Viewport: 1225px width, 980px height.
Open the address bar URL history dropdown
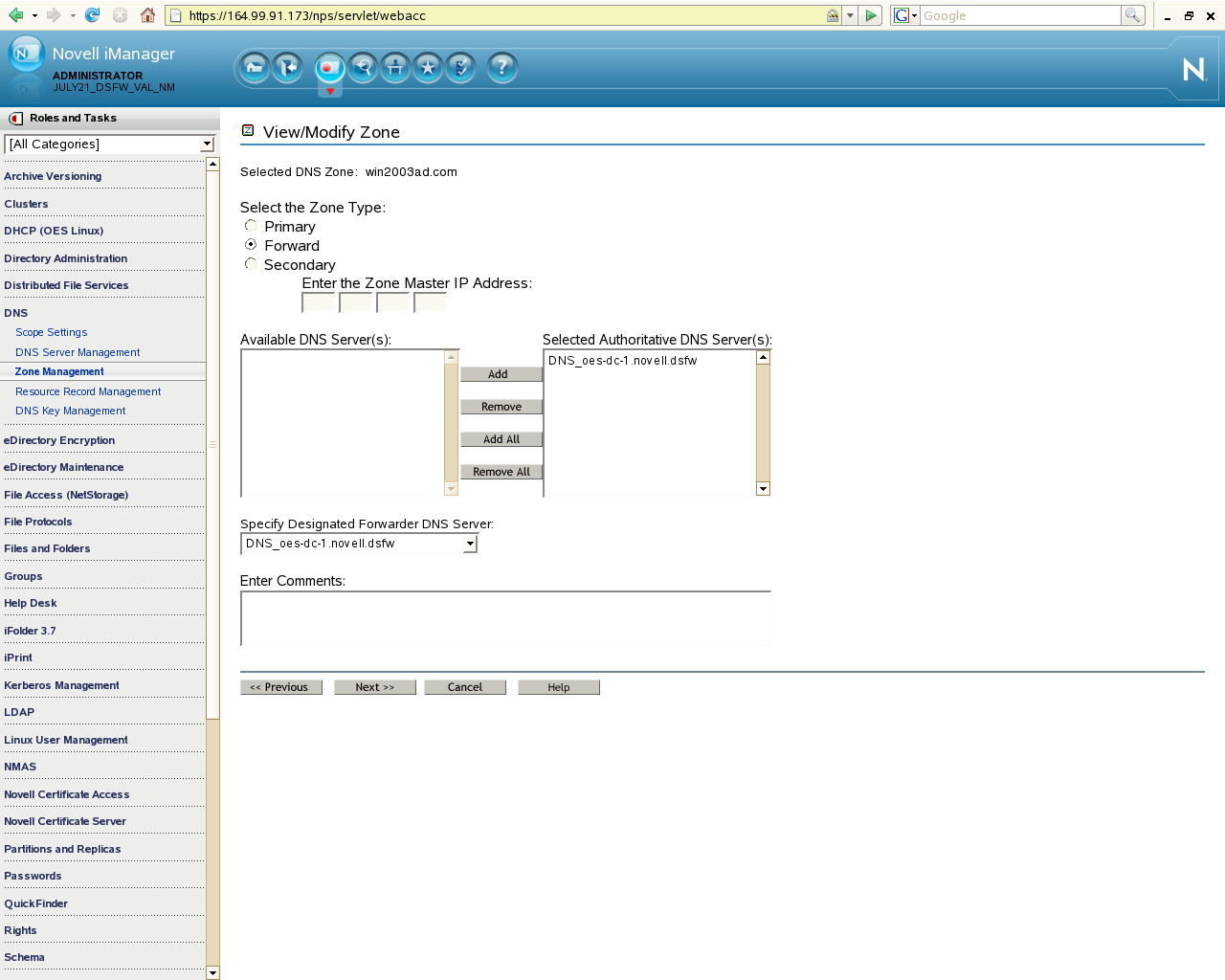tap(850, 15)
